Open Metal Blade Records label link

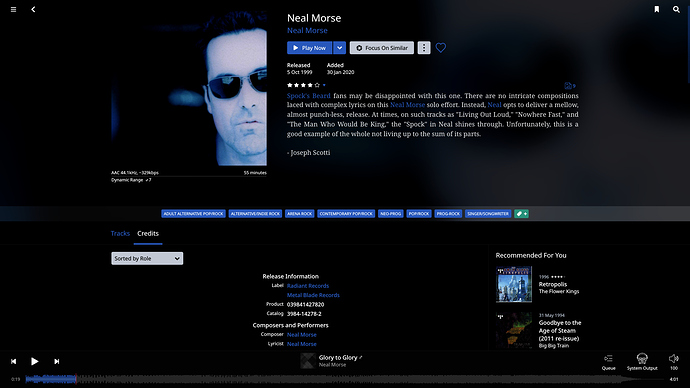[x=313, y=295]
